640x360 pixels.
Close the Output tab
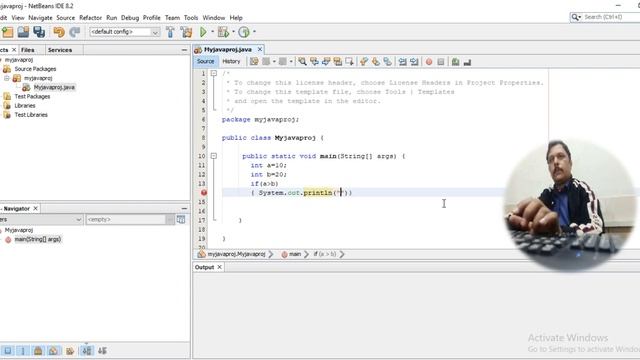[x=220, y=267]
